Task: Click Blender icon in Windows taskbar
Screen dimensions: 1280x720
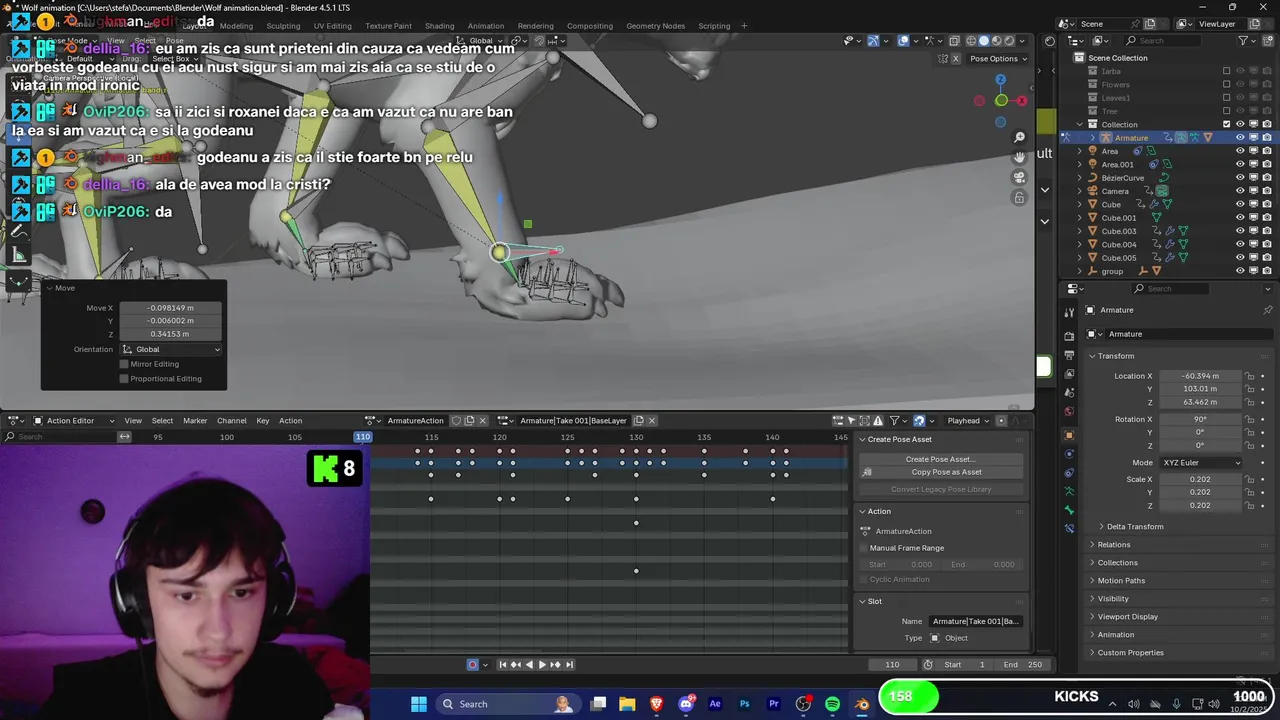Action: (862, 704)
